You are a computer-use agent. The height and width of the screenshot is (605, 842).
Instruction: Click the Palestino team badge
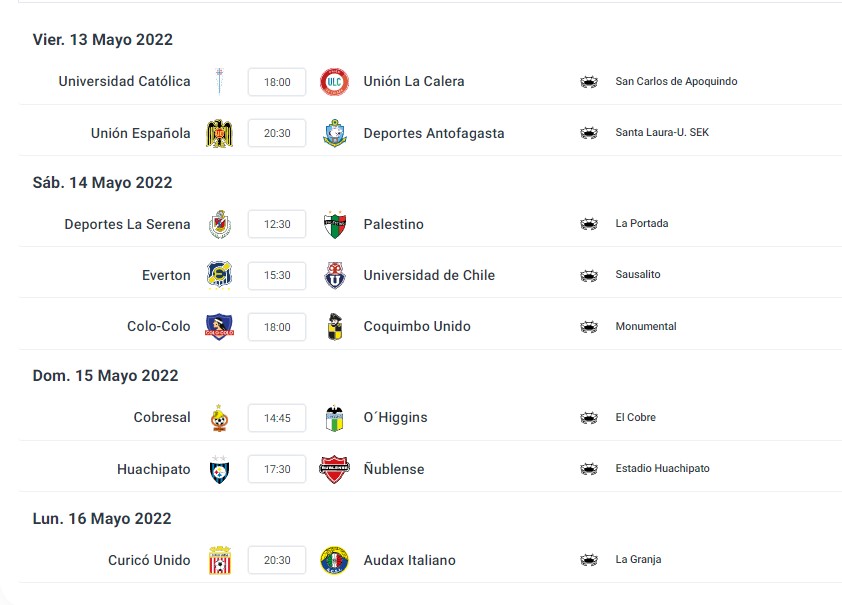pyautogui.click(x=334, y=224)
